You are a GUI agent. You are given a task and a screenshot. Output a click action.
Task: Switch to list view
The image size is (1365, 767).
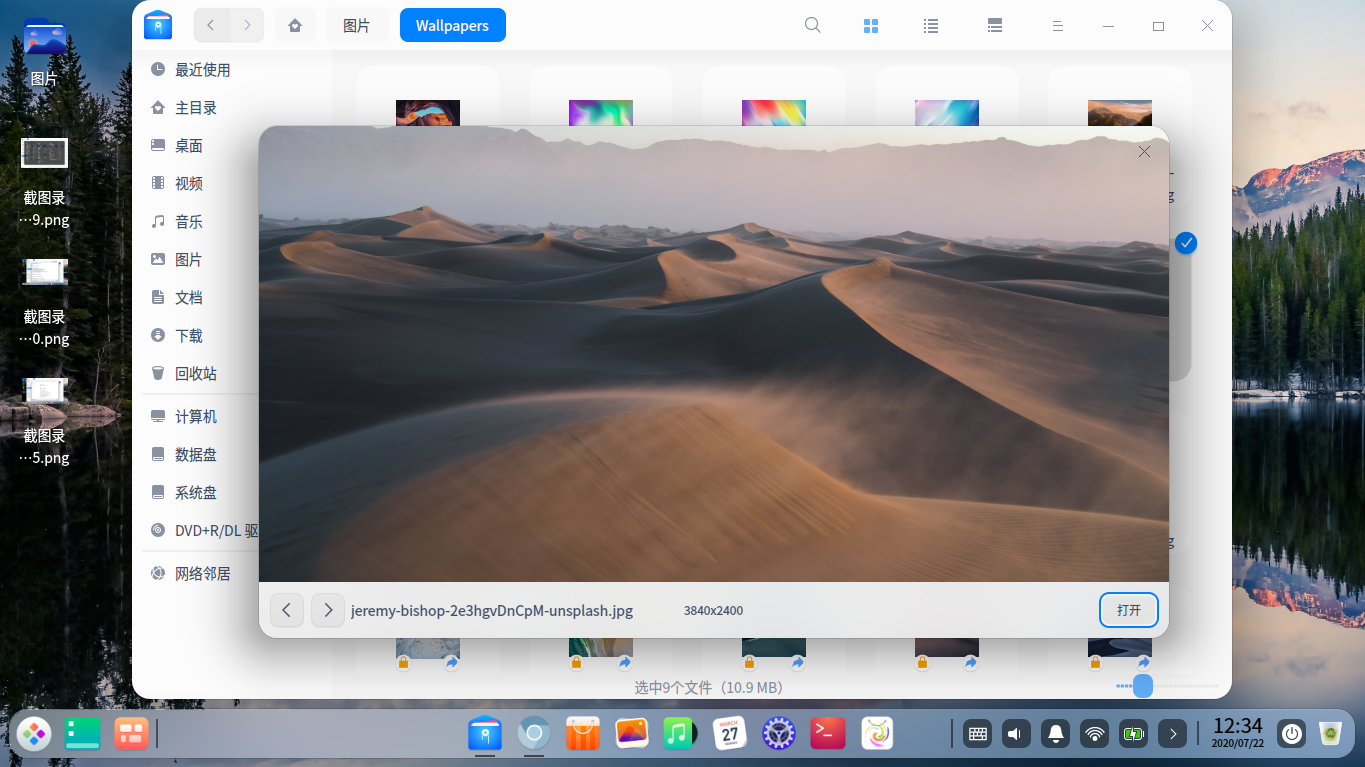pyautogui.click(x=931, y=26)
